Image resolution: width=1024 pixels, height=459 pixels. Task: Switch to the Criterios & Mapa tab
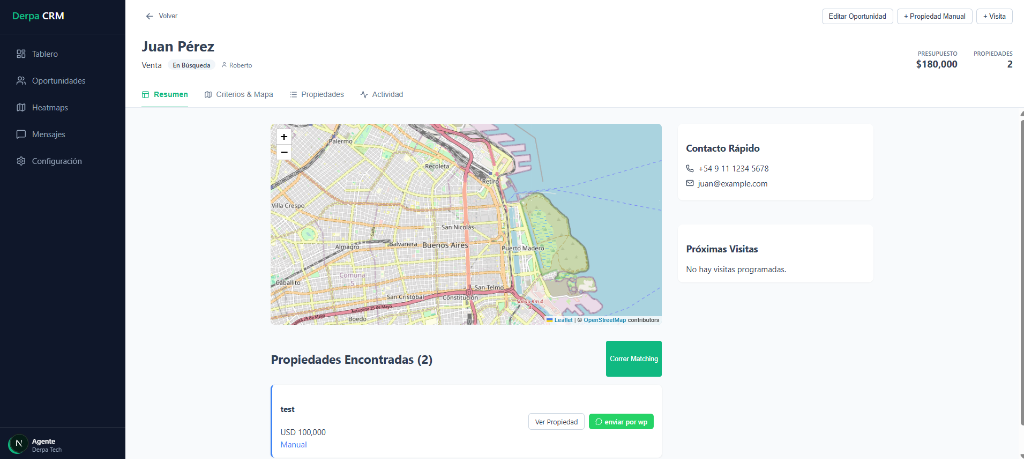point(238,94)
